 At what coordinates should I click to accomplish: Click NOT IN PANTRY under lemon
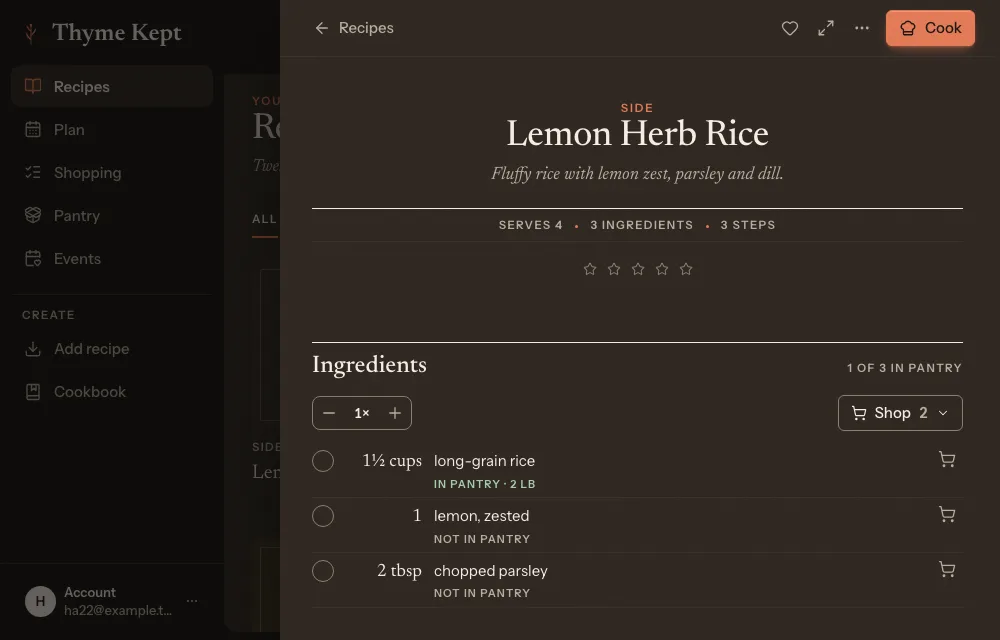(482, 539)
